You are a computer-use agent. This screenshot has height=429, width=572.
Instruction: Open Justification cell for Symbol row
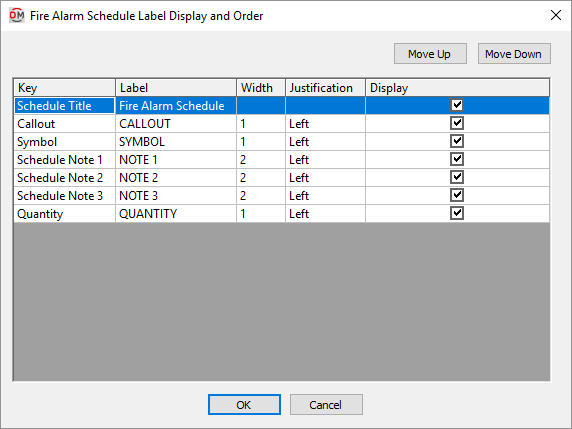pos(325,142)
